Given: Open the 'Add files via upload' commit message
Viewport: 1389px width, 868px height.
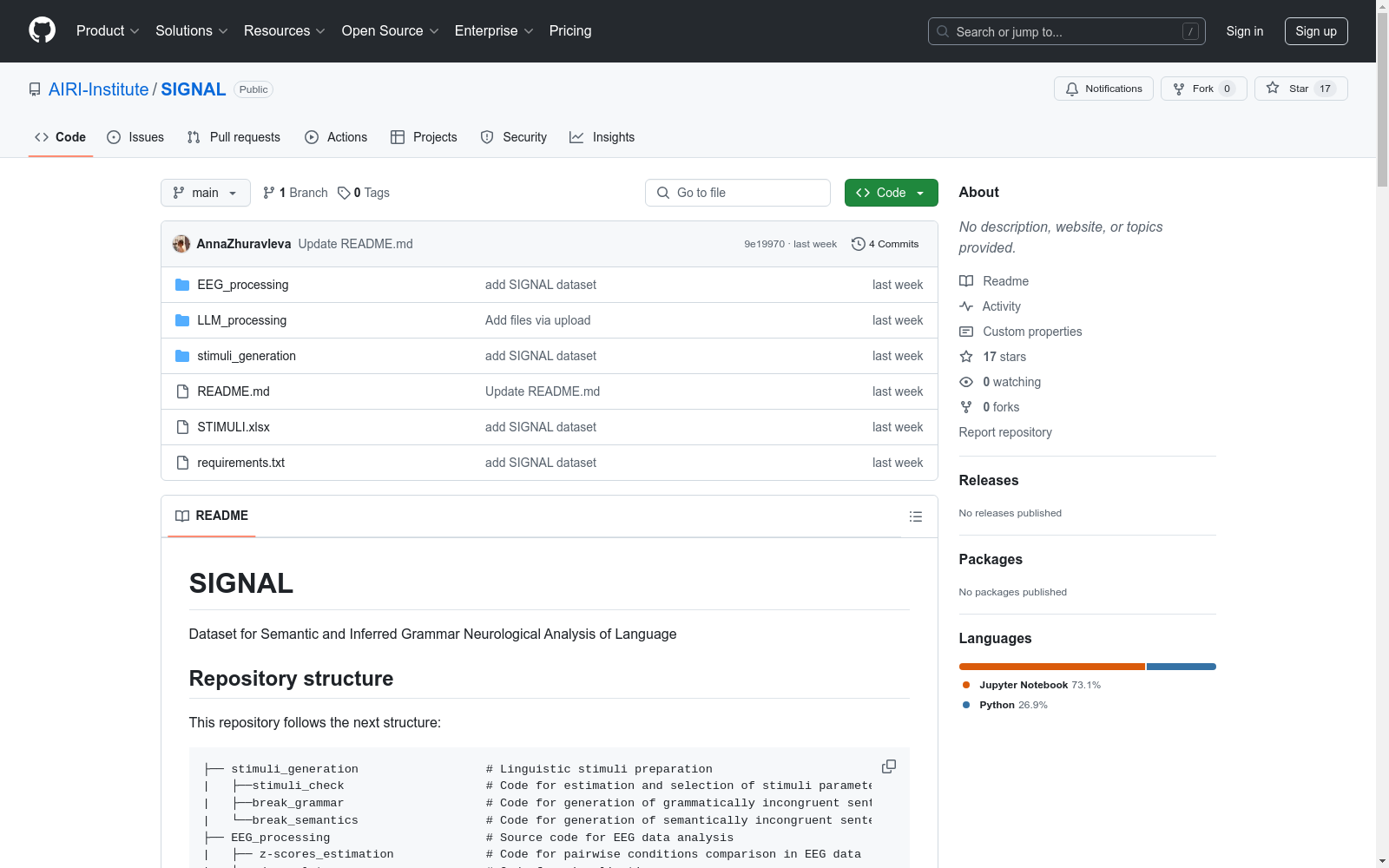Looking at the screenshot, I should pos(537,320).
